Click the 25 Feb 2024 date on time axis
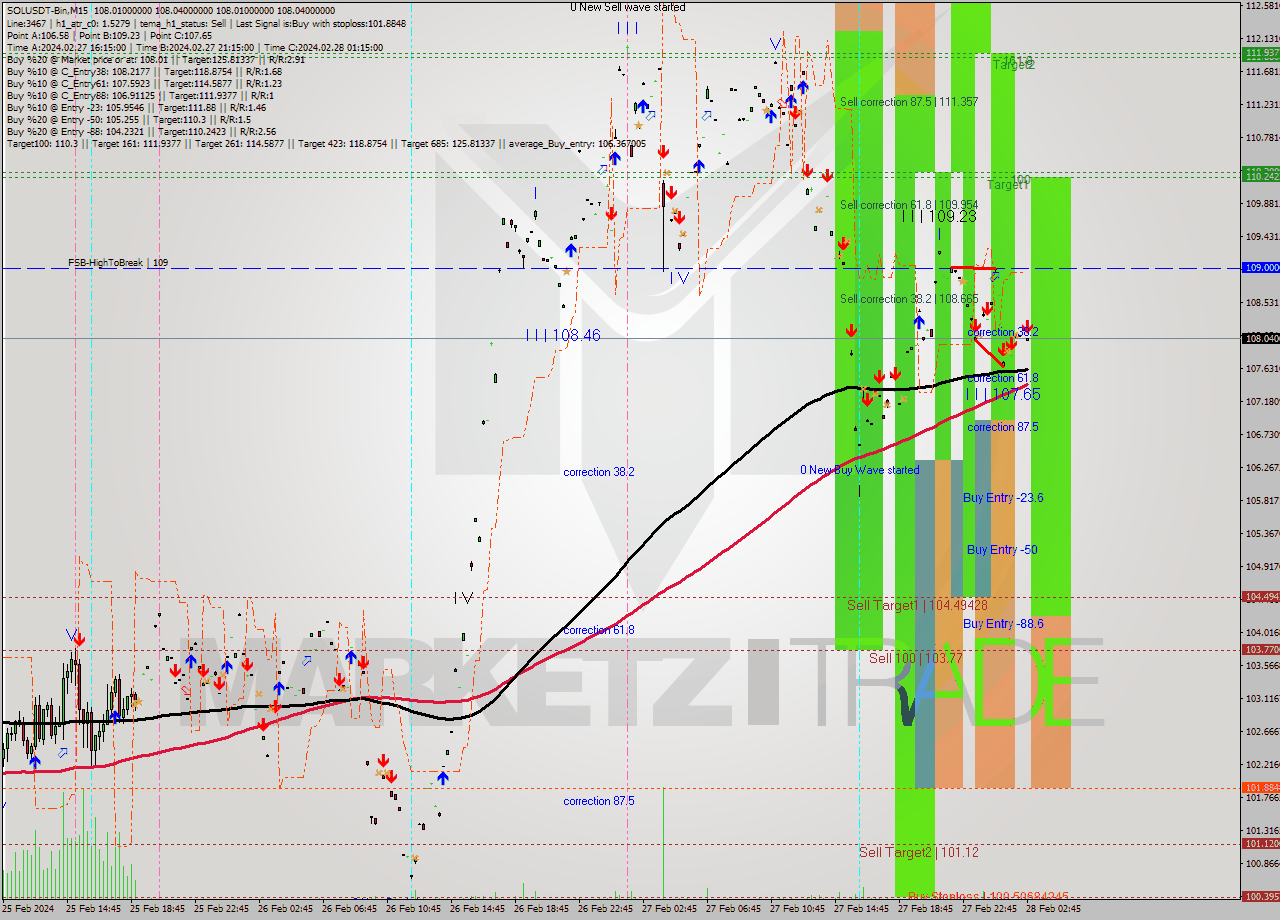 [x=28, y=909]
